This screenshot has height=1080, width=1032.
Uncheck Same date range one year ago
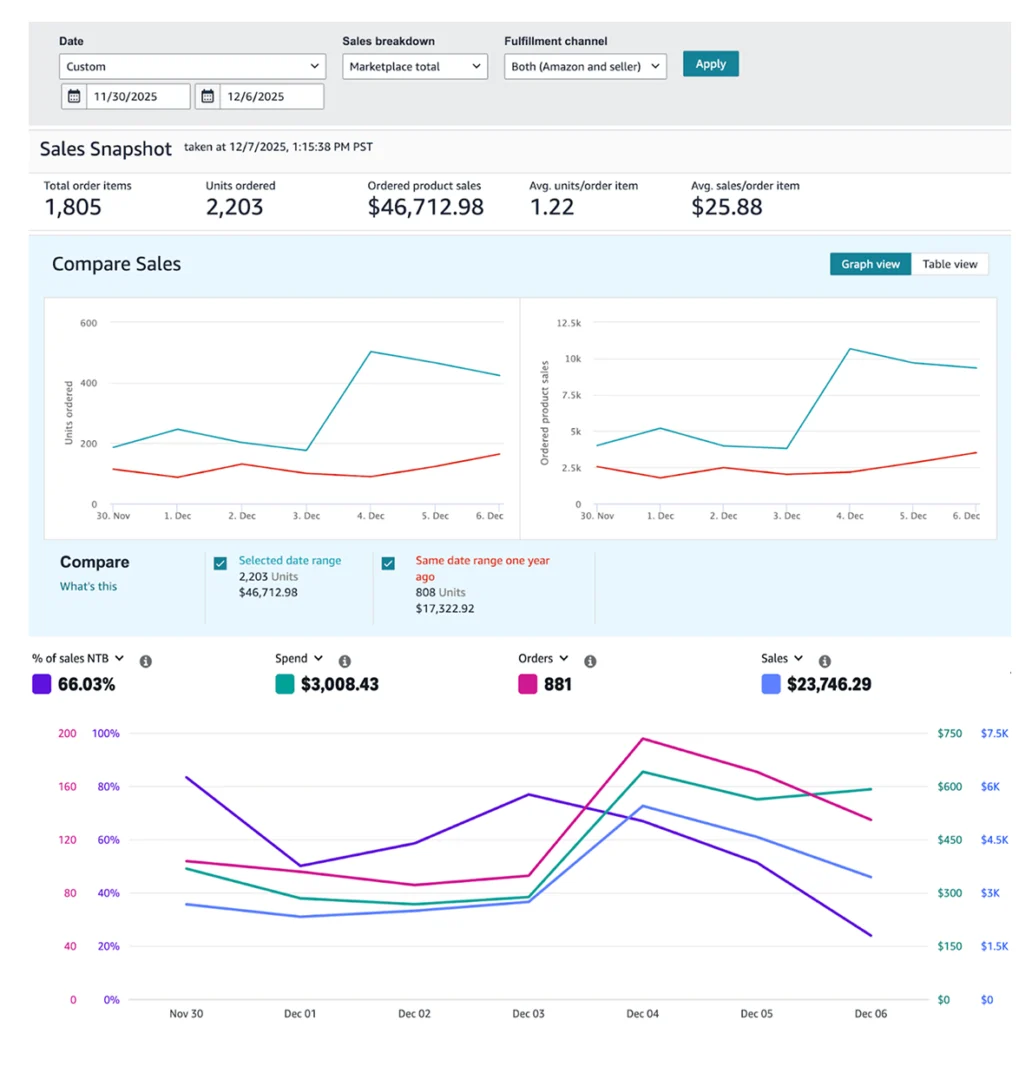pos(388,563)
